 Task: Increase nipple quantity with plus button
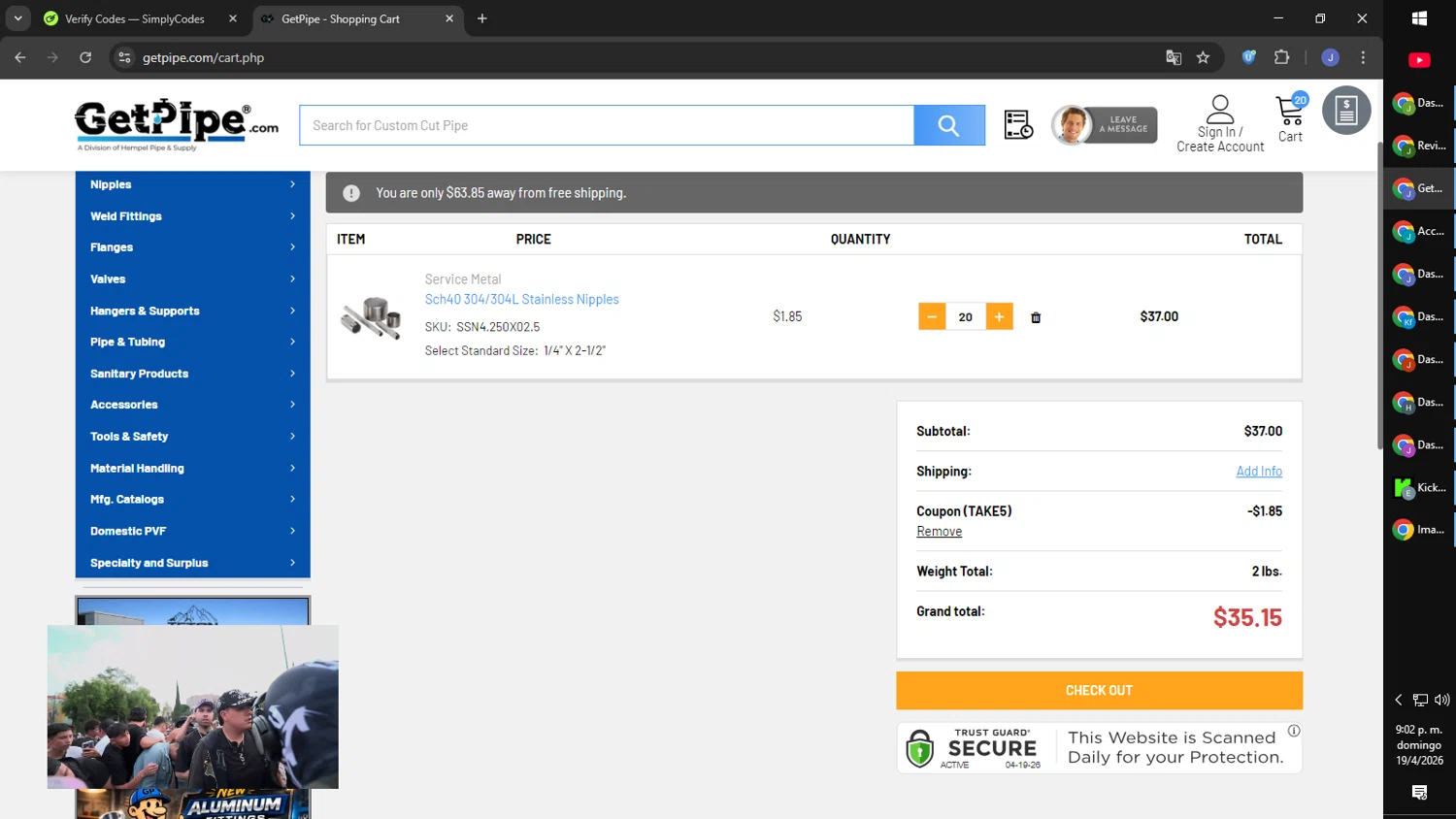(999, 316)
